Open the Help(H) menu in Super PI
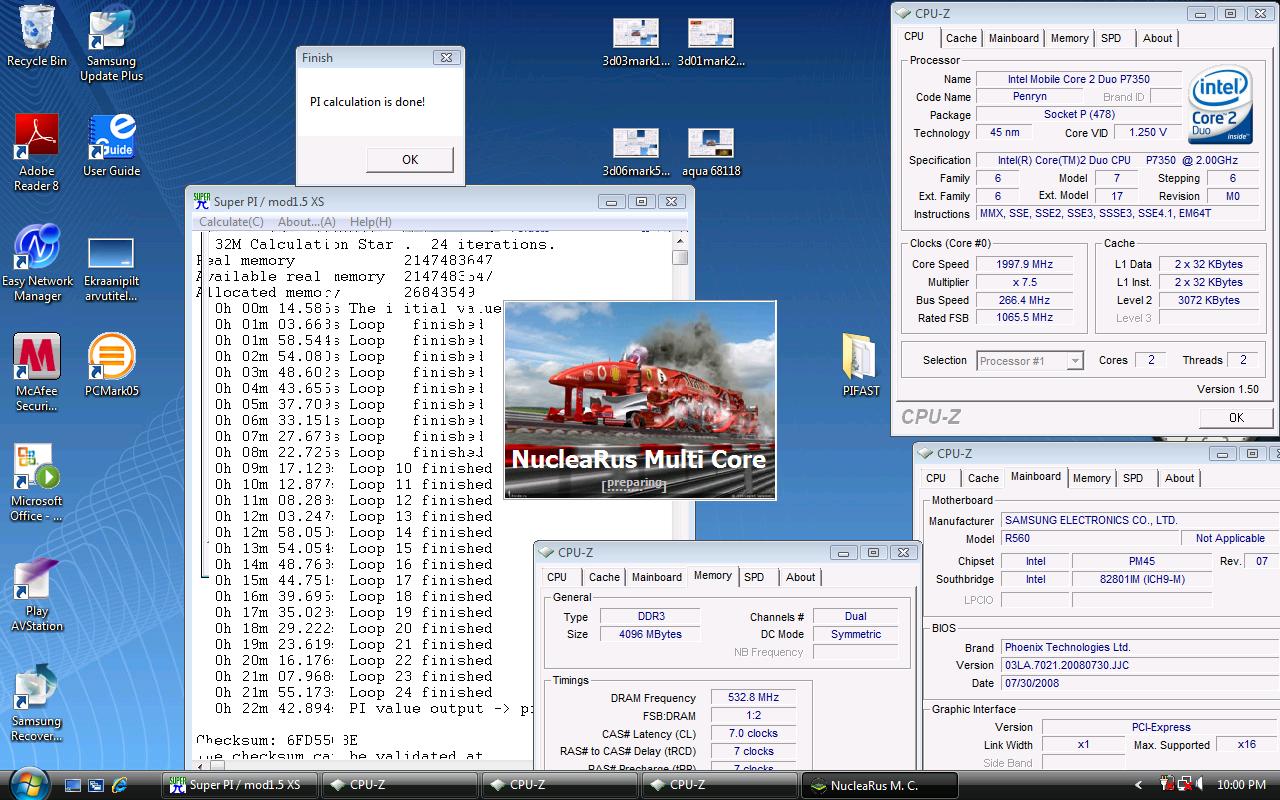This screenshot has height=800, width=1280. (371, 222)
